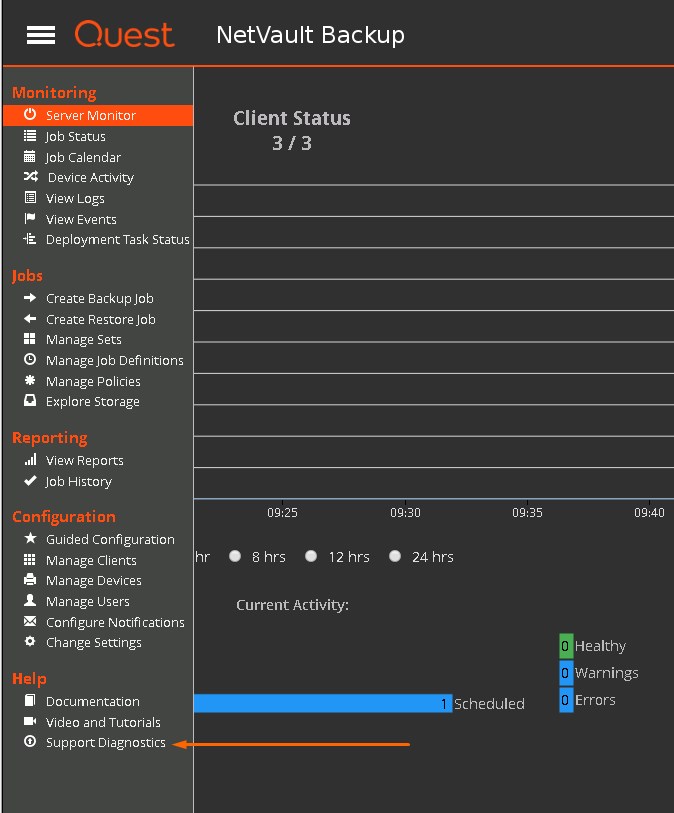Click the Quest logo

point(124,35)
